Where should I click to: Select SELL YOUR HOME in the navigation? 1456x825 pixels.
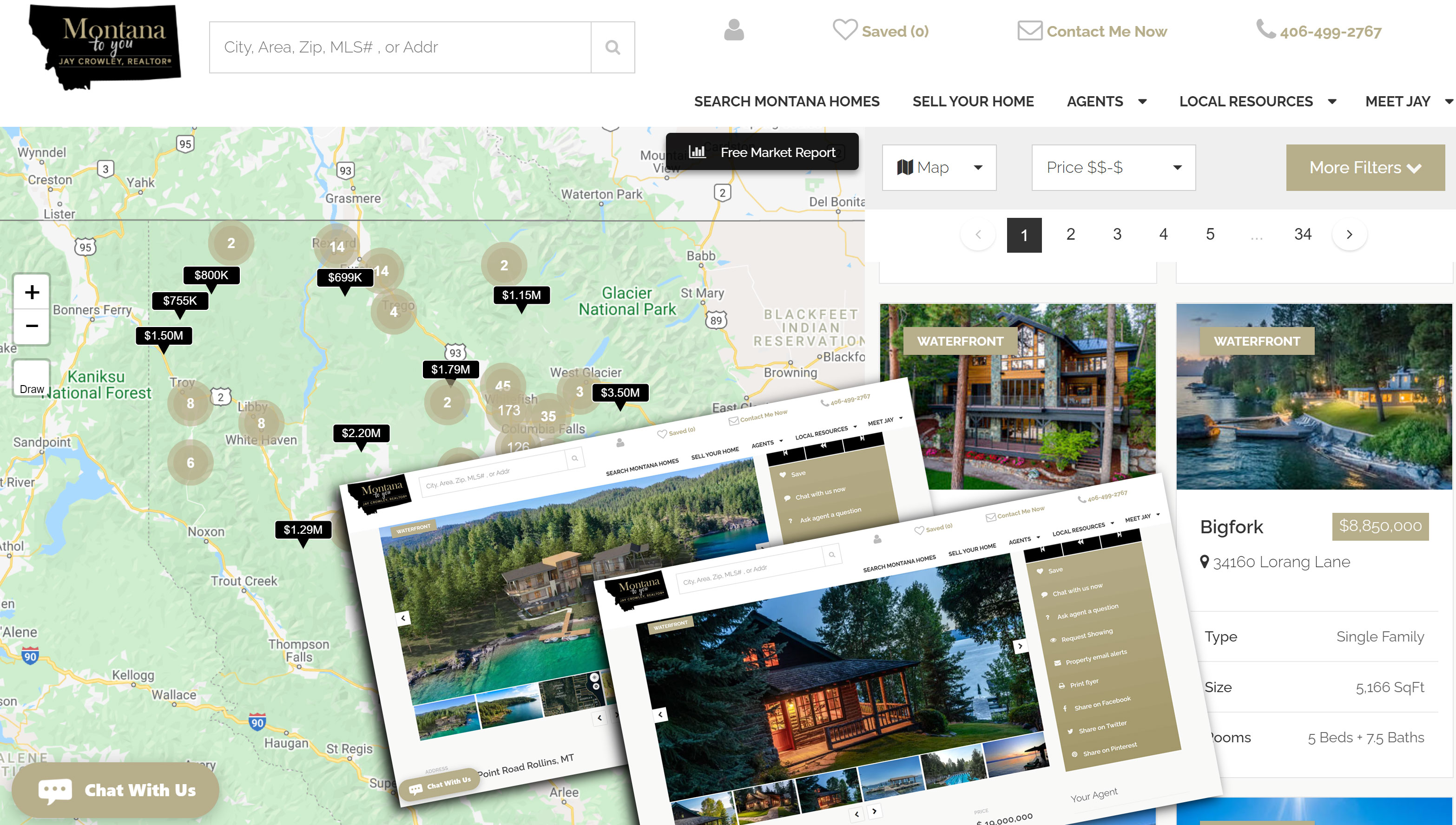coord(973,101)
